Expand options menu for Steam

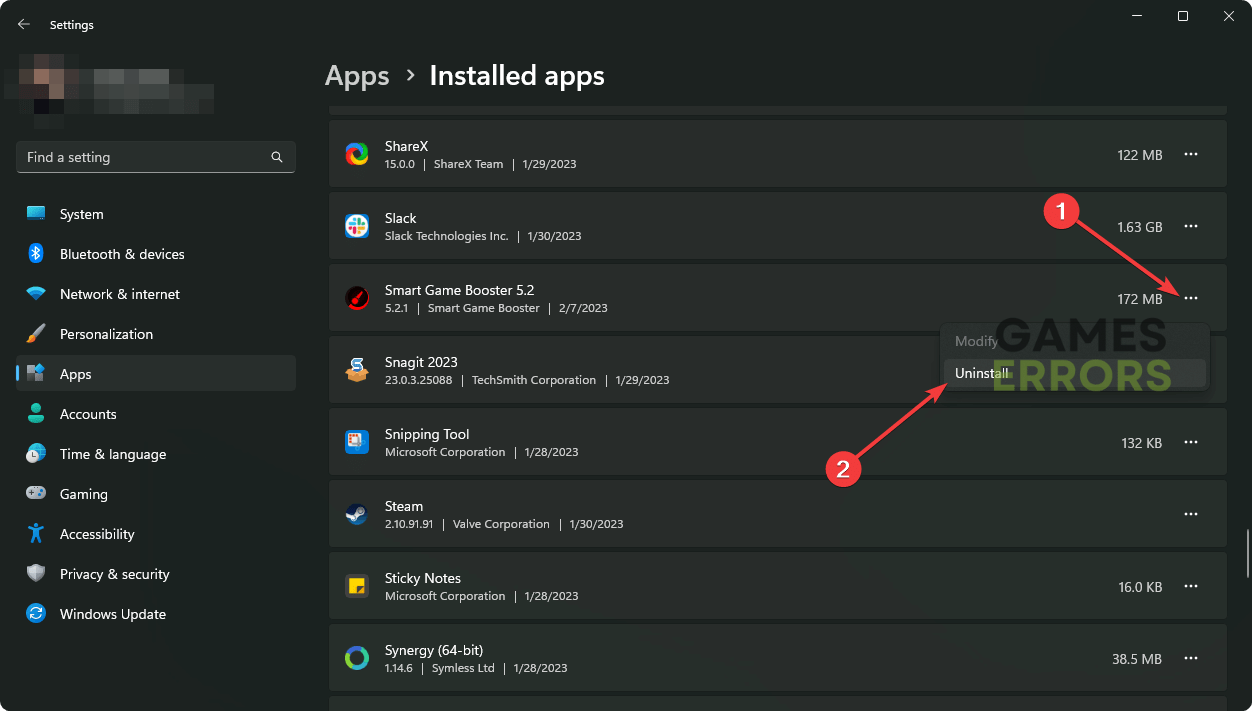point(1190,514)
